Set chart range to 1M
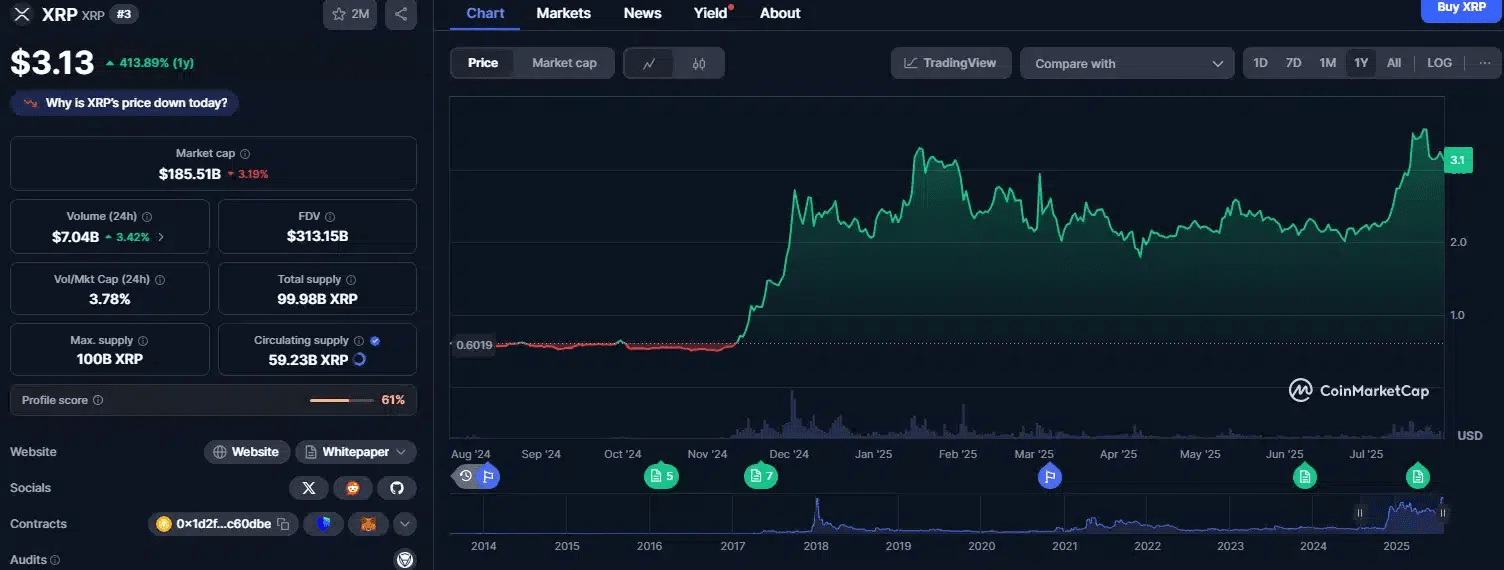 coord(1327,63)
